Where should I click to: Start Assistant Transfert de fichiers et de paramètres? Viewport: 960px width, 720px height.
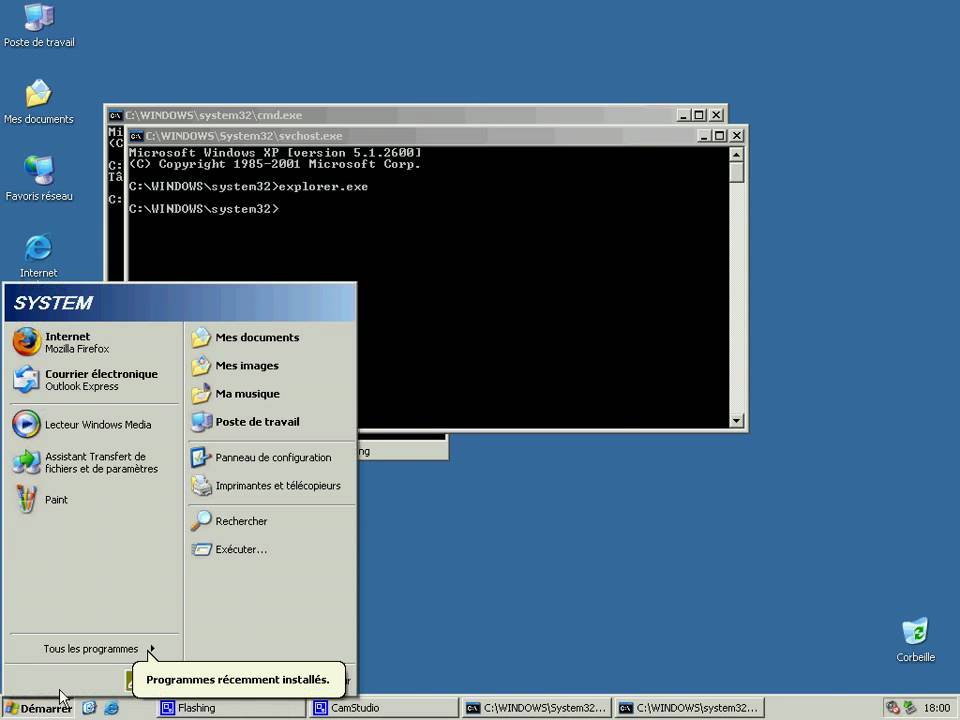point(94,462)
